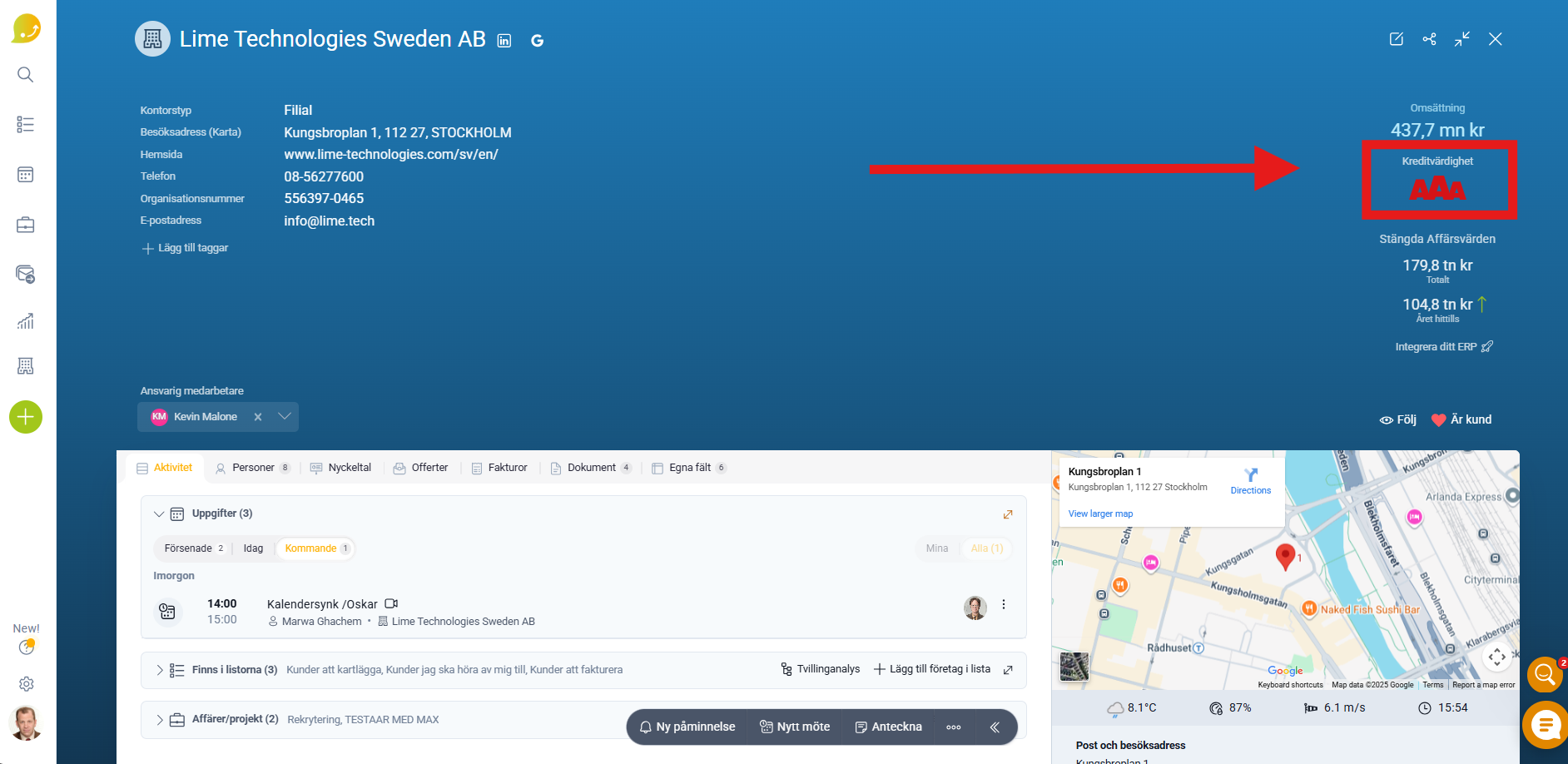The image size is (1568, 764).
Task: Open the Finns i listorna external icon
Action: [x=1008, y=670]
